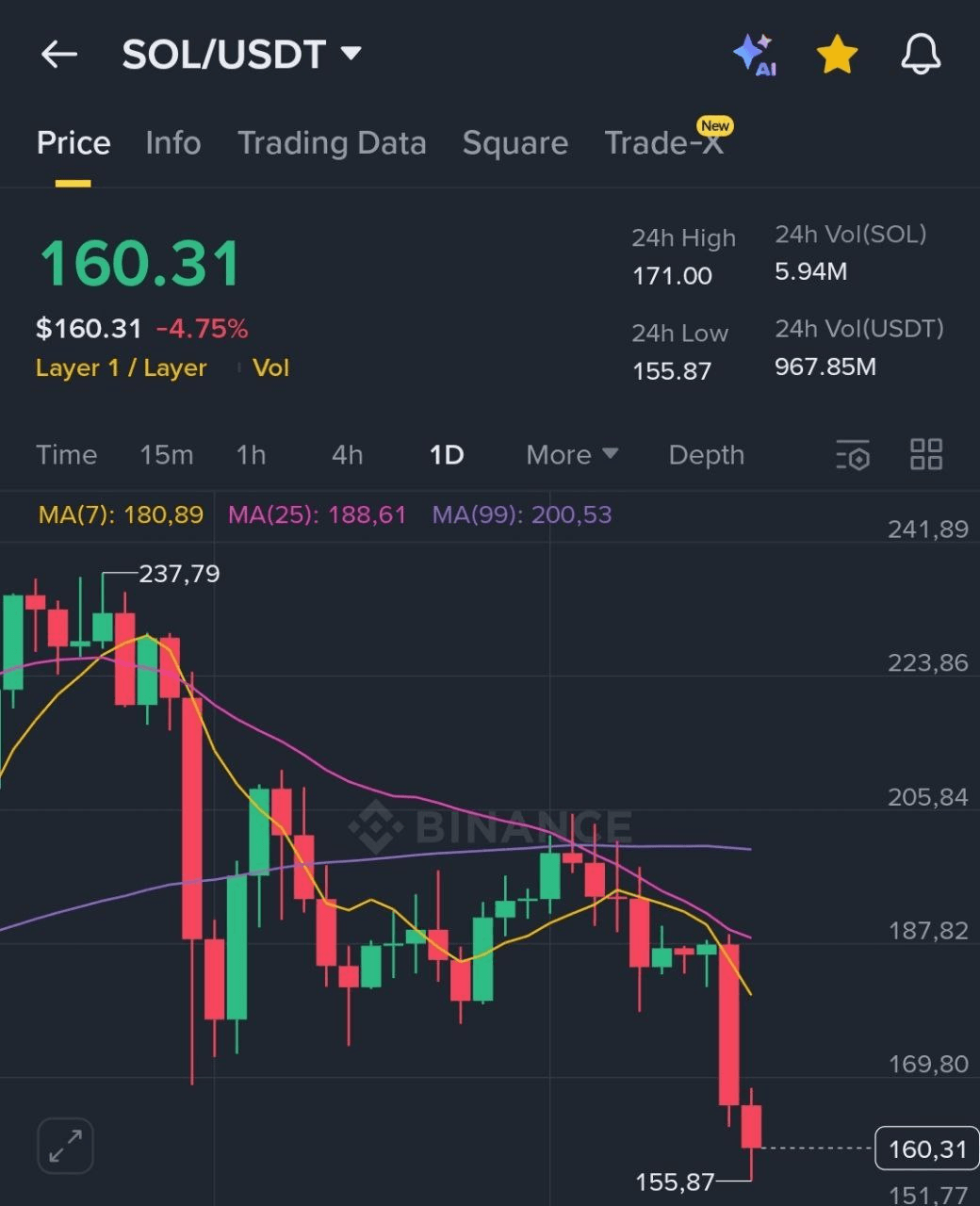Open the Trading Data tab
The image size is (980, 1206).
point(332,143)
